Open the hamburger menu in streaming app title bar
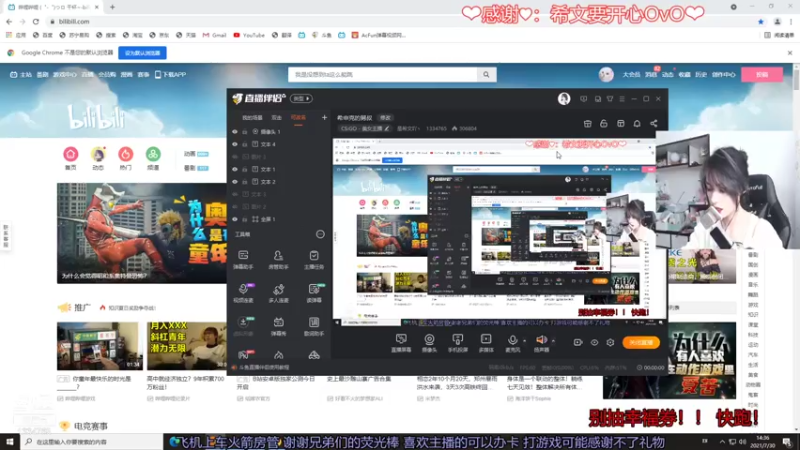 pos(622,98)
